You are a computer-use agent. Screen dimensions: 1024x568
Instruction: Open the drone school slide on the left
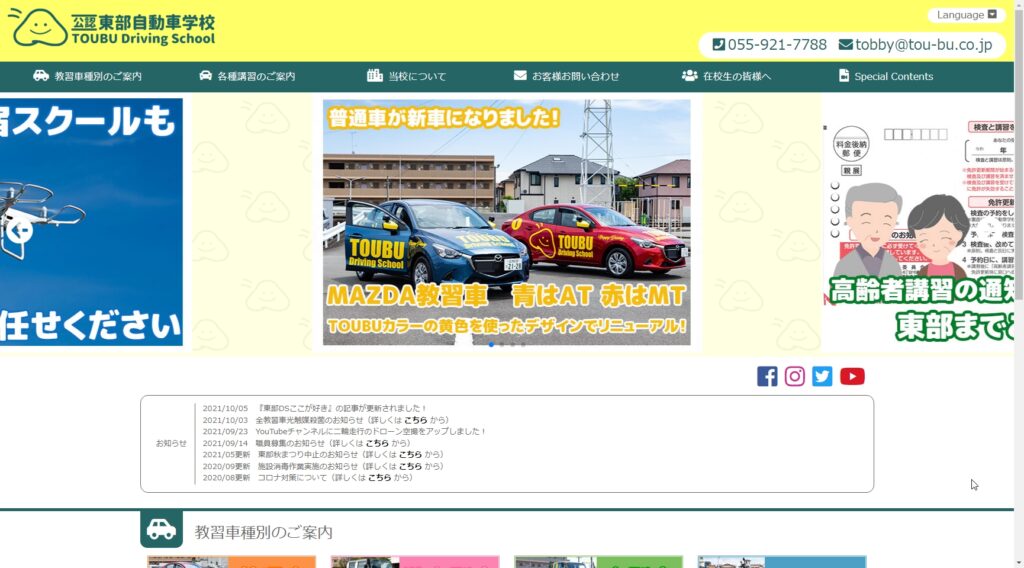click(x=91, y=222)
